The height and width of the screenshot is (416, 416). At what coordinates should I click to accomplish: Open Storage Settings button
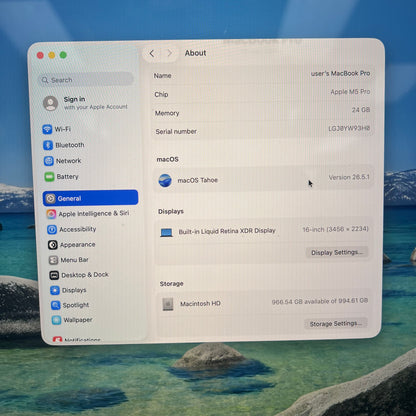[336, 323]
